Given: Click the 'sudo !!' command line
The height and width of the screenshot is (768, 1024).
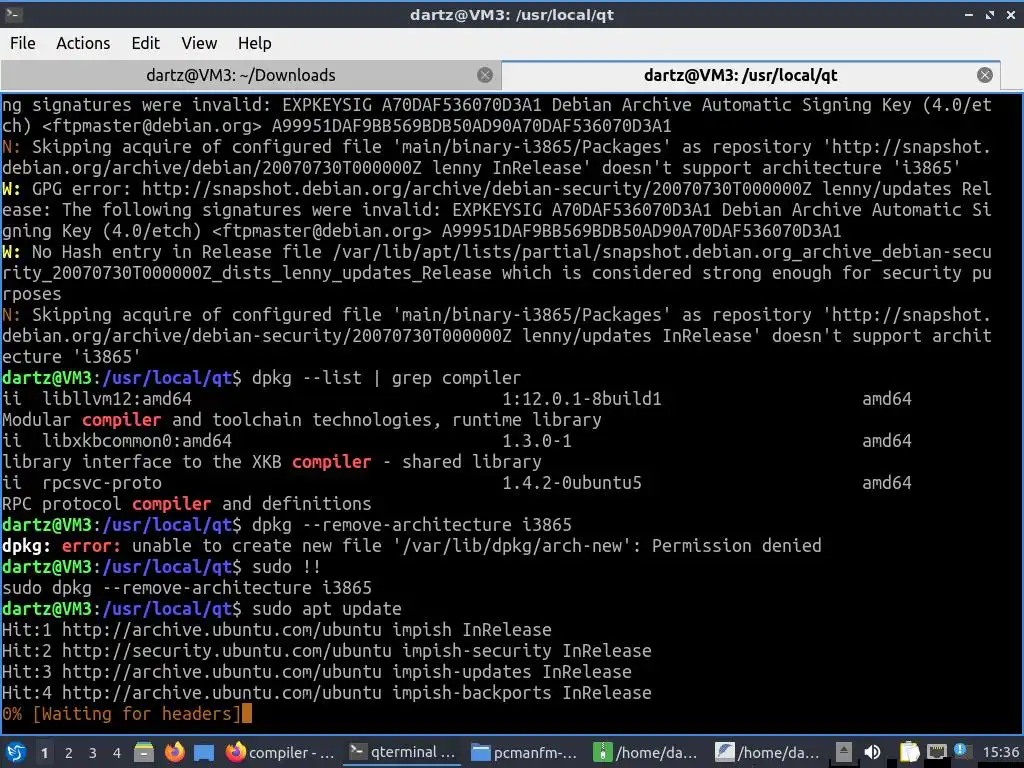Looking at the screenshot, I should (x=286, y=566).
